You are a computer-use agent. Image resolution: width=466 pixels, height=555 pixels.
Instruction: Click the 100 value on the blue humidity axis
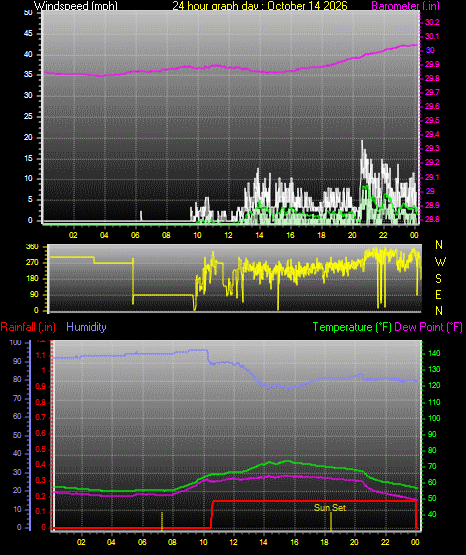16,342
